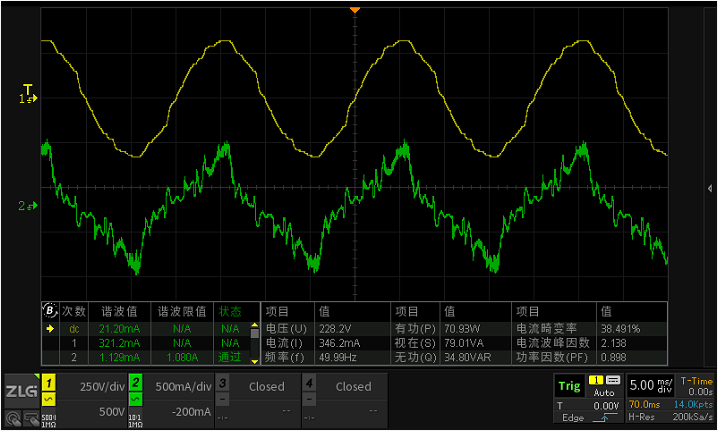Select harmonic order 2 value 1.129mA
718x431 pixels.
tap(119, 357)
